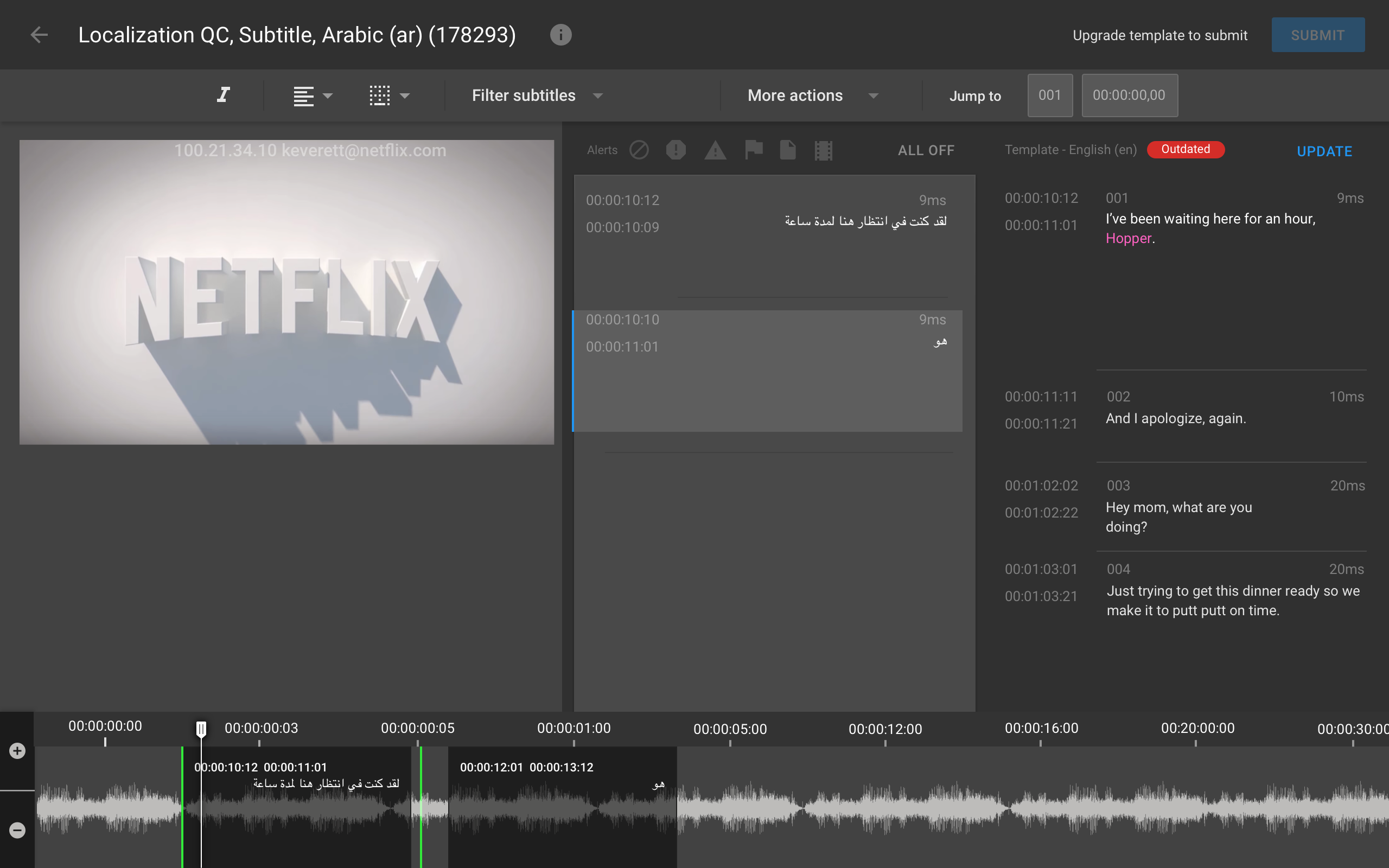The width and height of the screenshot is (1389, 868).
Task: Click the UPDATE template link
Action: pos(1324,151)
